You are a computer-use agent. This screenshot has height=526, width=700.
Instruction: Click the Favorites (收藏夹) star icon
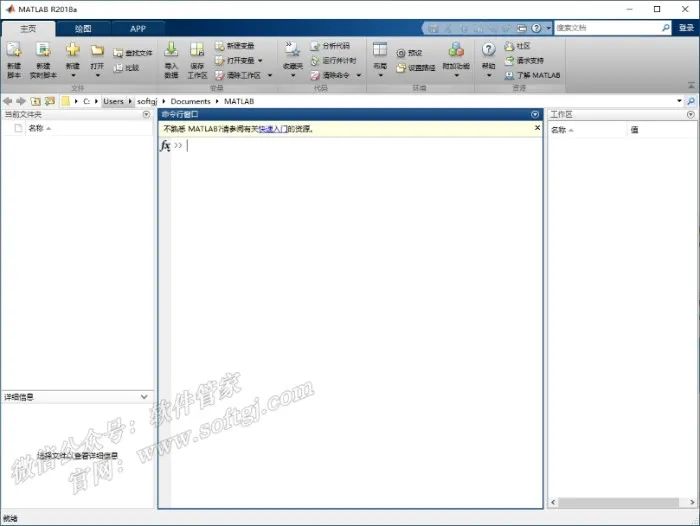(x=292, y=50)
